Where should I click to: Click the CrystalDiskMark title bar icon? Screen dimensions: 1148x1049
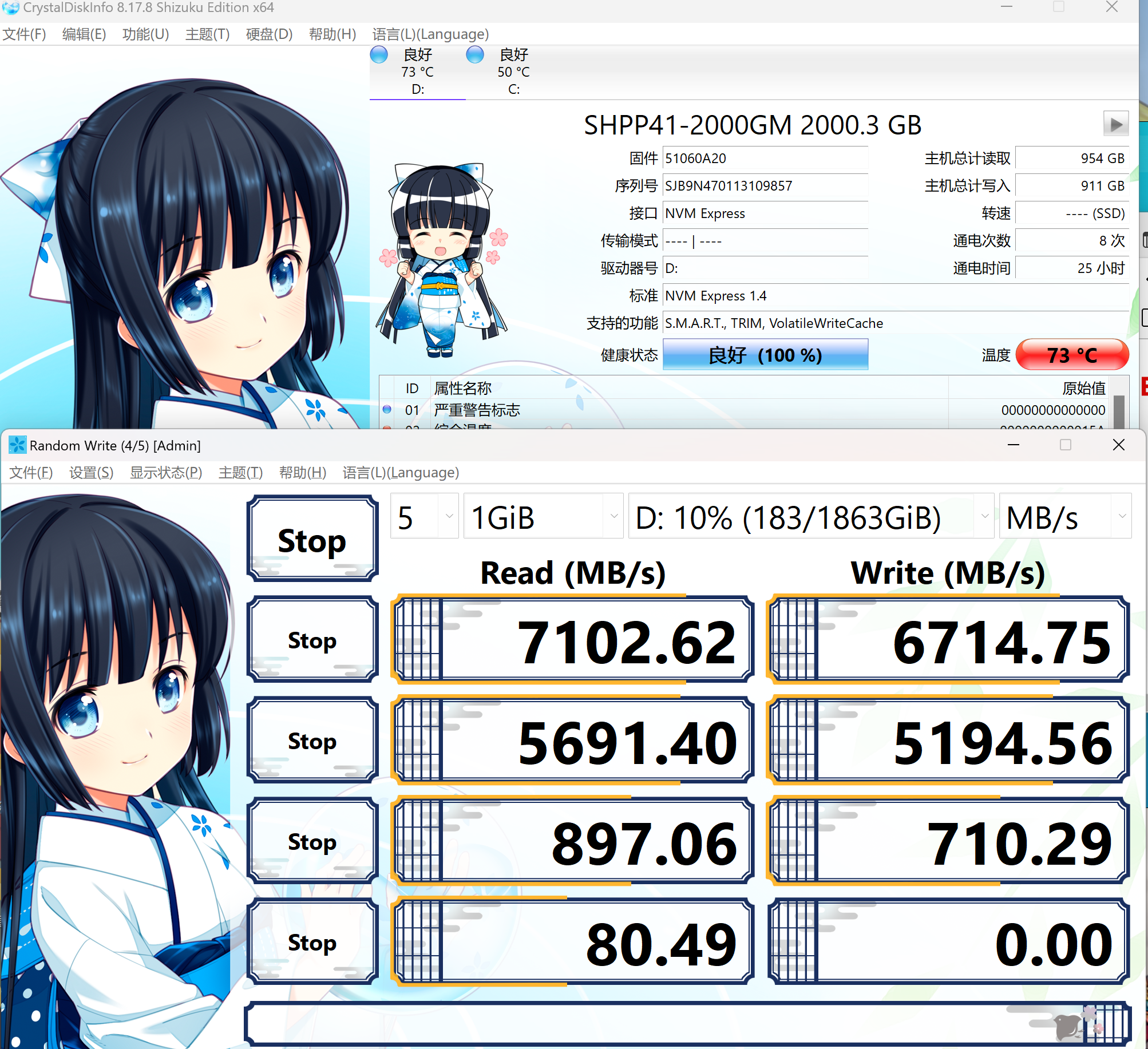17,445
